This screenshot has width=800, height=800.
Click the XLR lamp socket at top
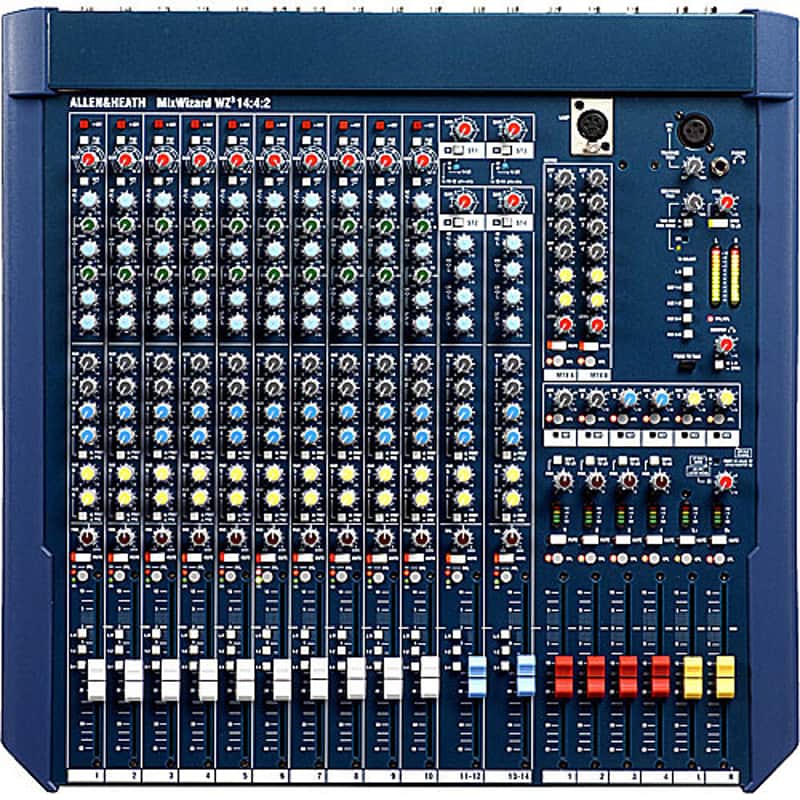pos(591,125)
